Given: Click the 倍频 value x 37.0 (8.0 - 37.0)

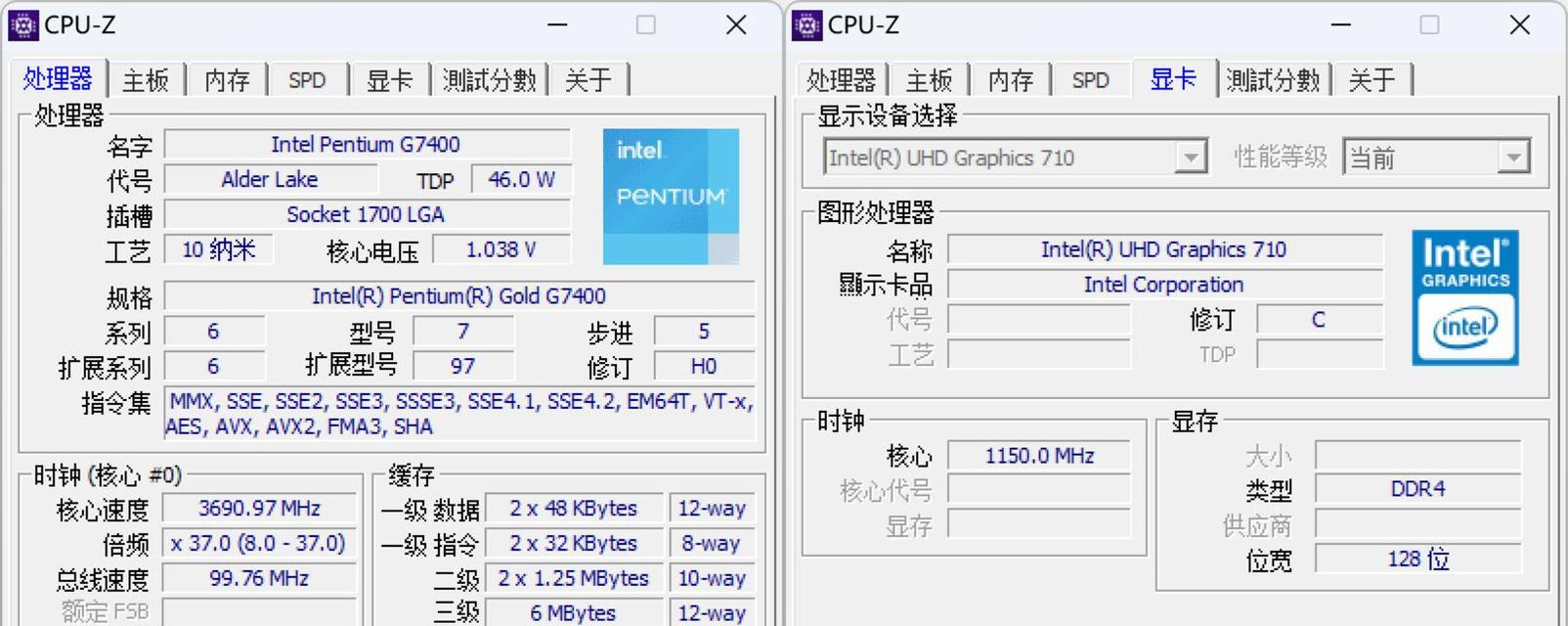Looking at the screenshot, I should (259, 544).
